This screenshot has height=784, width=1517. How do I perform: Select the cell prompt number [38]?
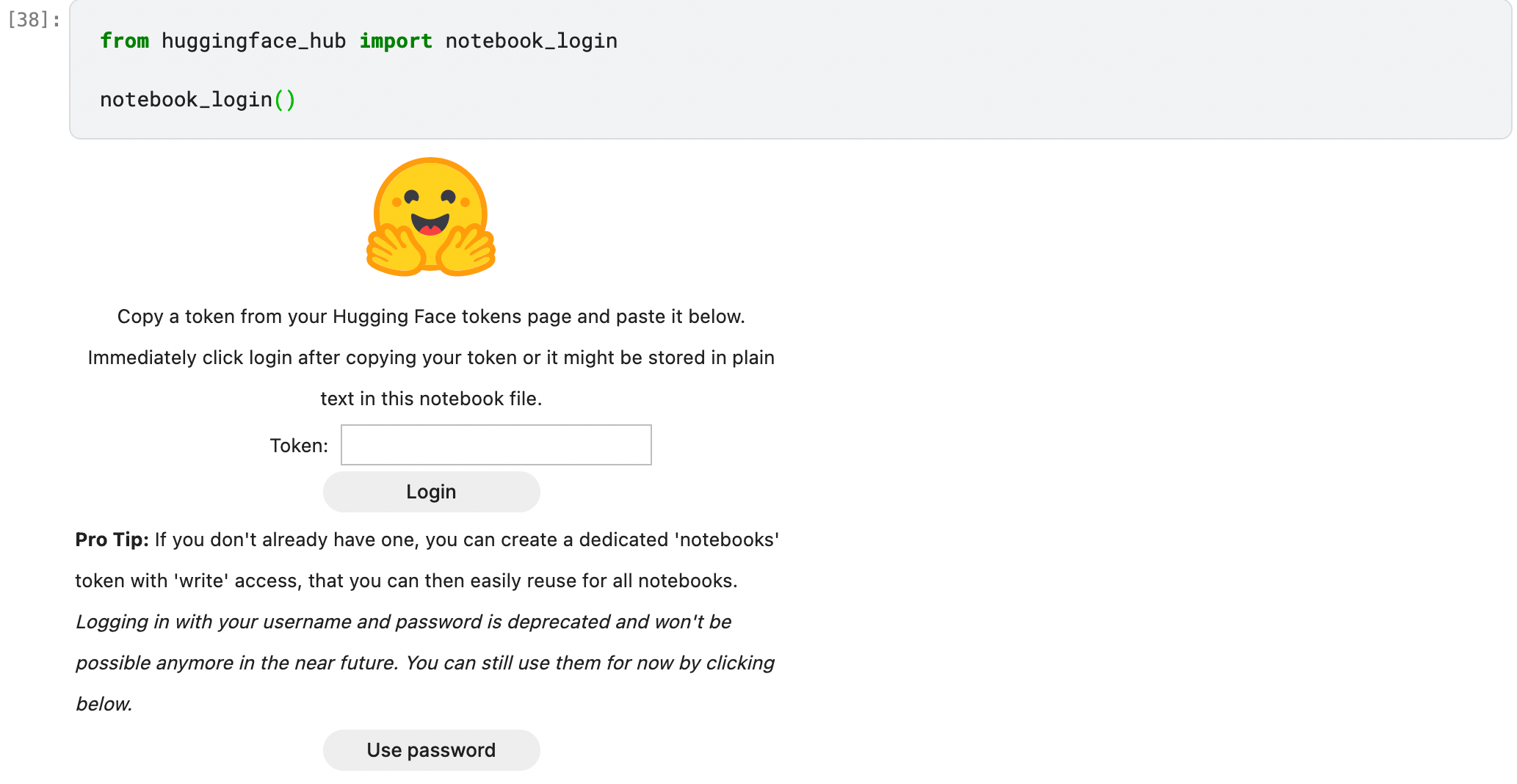point(33,20)
